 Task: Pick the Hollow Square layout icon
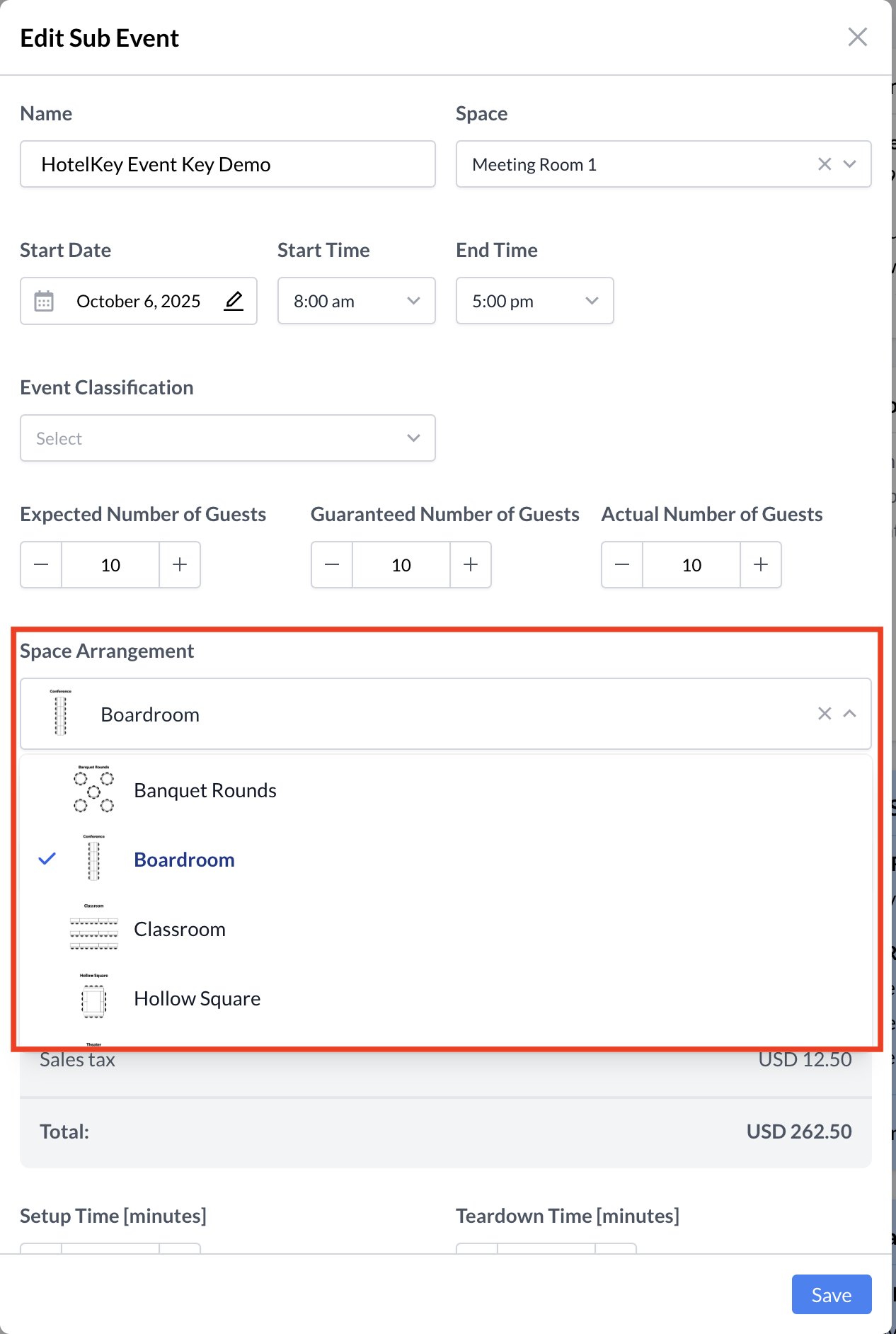(x=93, y=1000)
